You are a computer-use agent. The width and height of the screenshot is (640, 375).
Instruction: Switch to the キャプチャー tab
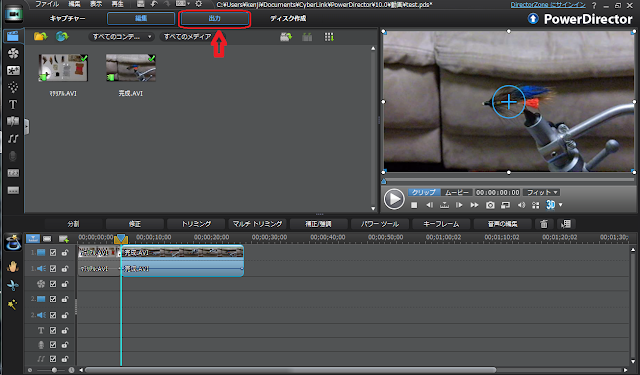tap(67, 19)
